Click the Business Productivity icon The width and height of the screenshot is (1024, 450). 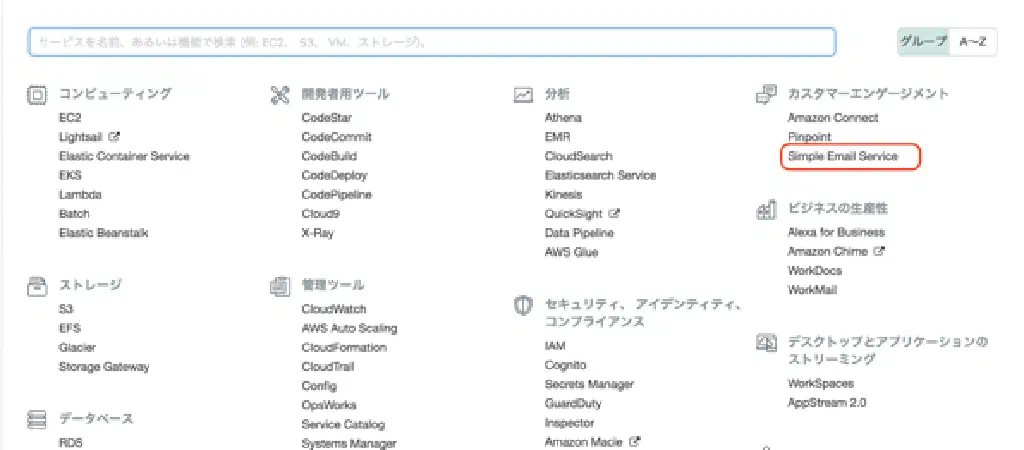coord(766,209)
